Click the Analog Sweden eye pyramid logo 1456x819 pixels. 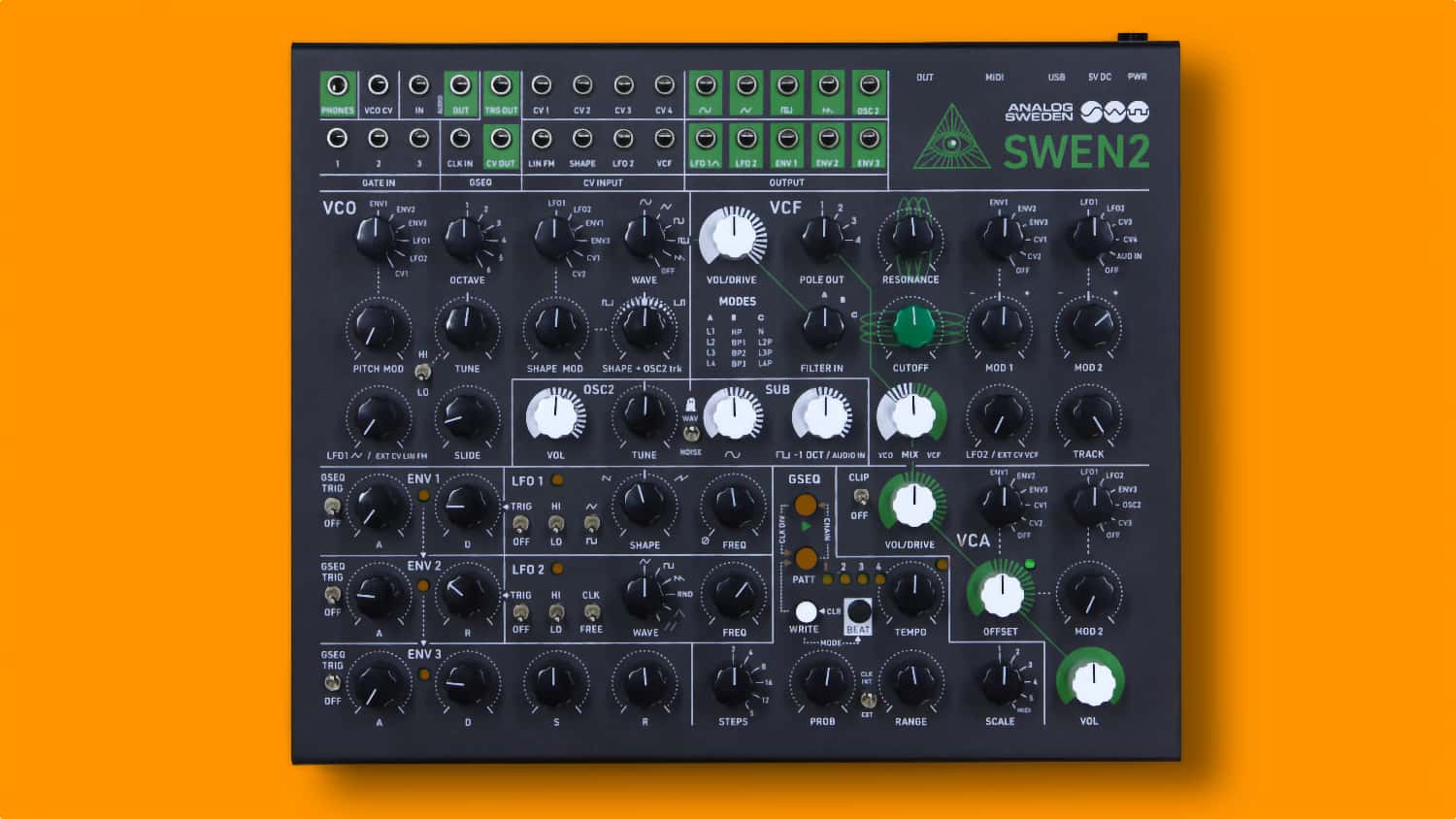click(x=952, y=138)
